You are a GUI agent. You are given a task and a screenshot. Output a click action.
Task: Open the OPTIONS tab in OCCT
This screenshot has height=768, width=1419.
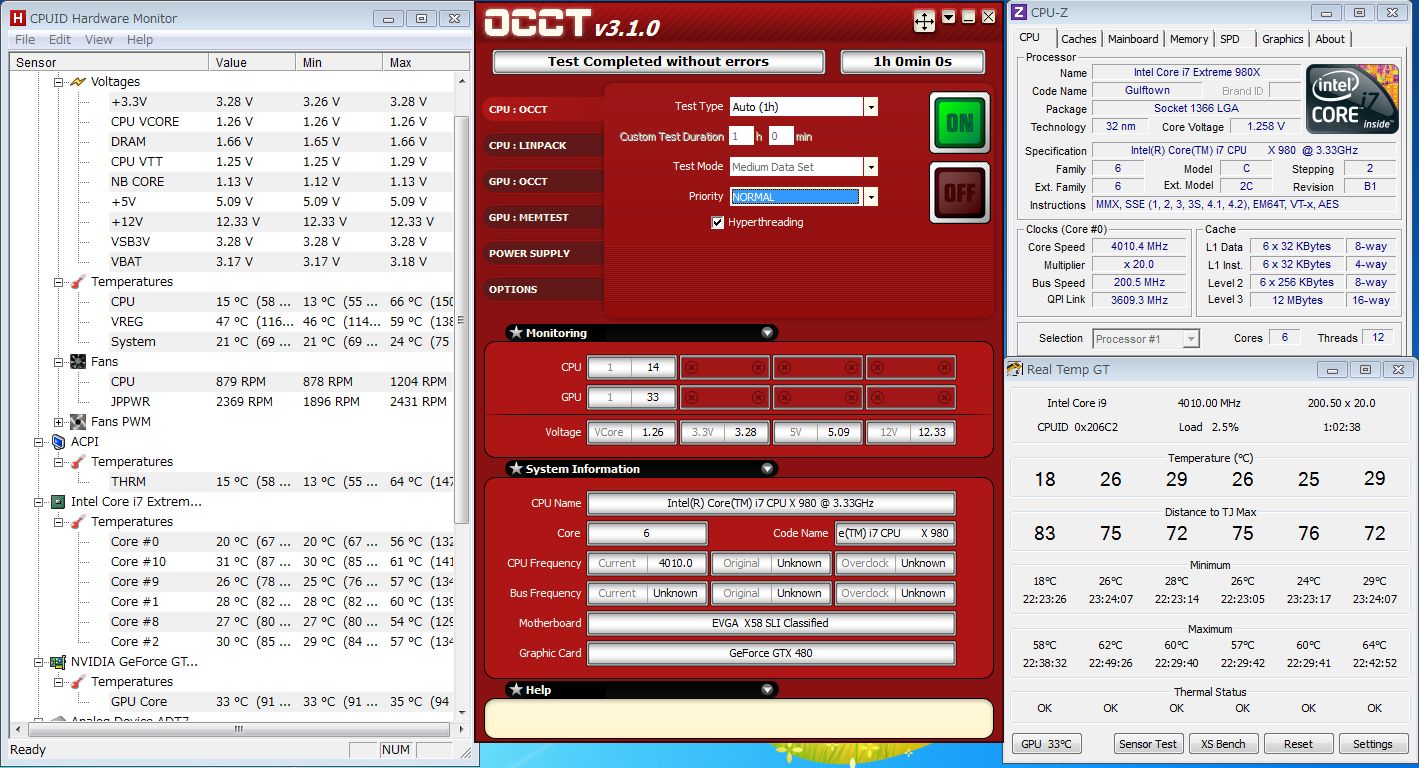pos(544,290)
